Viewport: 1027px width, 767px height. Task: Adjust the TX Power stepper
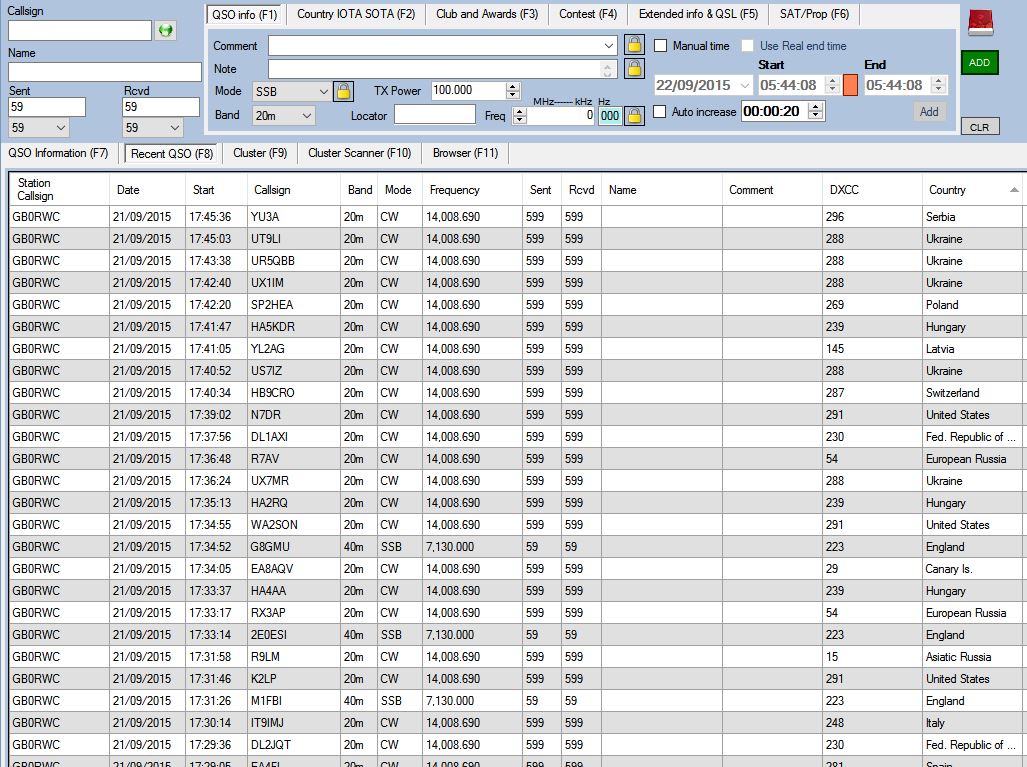pyautogui.click(x=513, y=90)
